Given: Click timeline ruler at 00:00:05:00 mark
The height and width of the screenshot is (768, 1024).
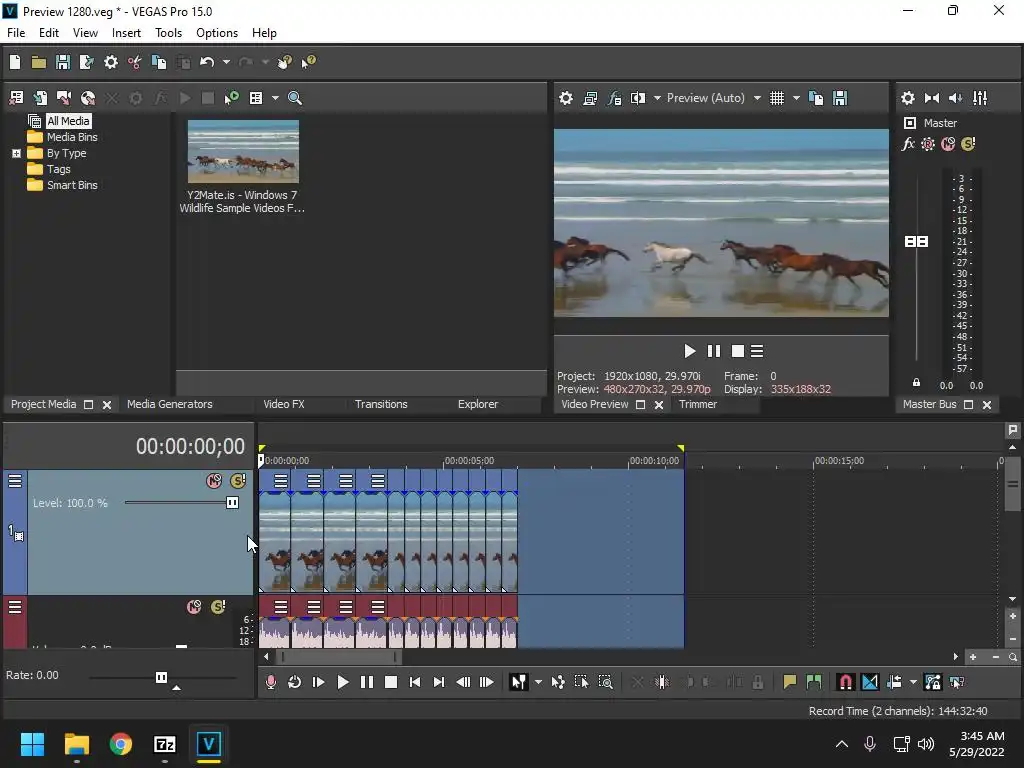Looking at the screenshot, I should pyautogui.click(x=444, y=461).
